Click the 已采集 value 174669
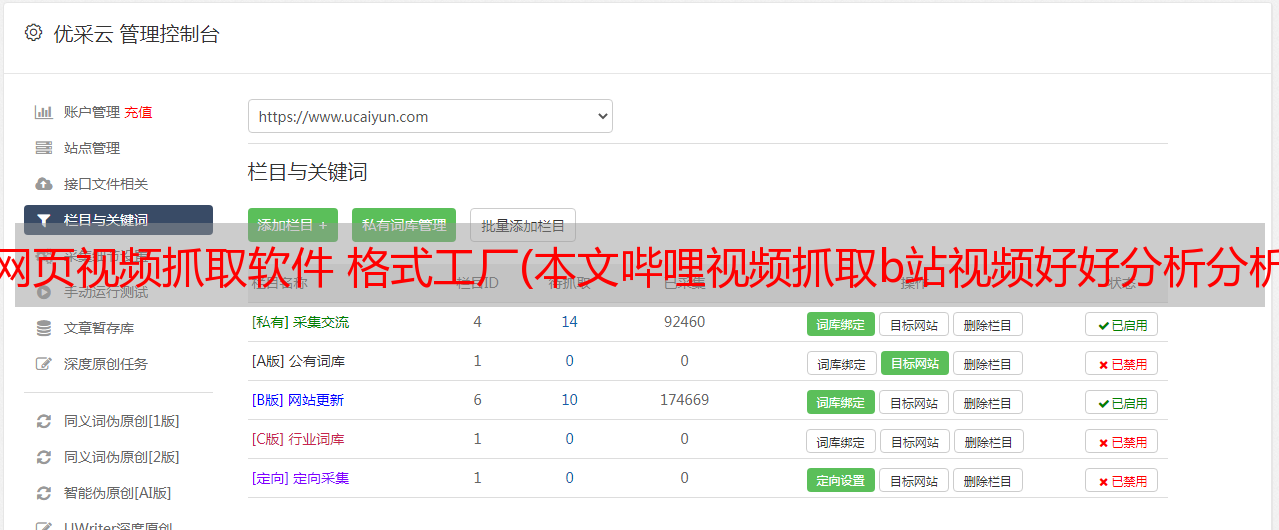The height and width of the screenshot is (530, 1279). tap(684, 400)
